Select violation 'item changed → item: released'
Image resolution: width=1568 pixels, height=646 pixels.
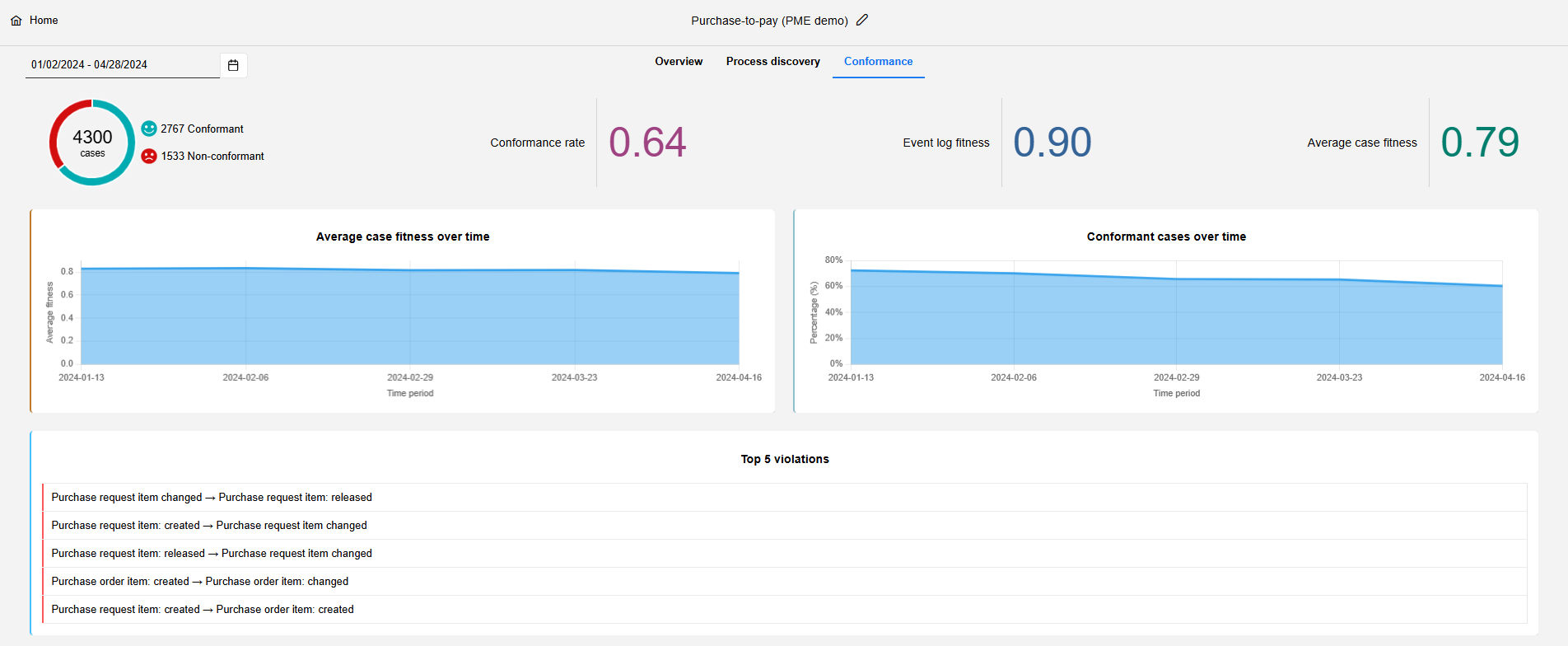pos(212,498)
